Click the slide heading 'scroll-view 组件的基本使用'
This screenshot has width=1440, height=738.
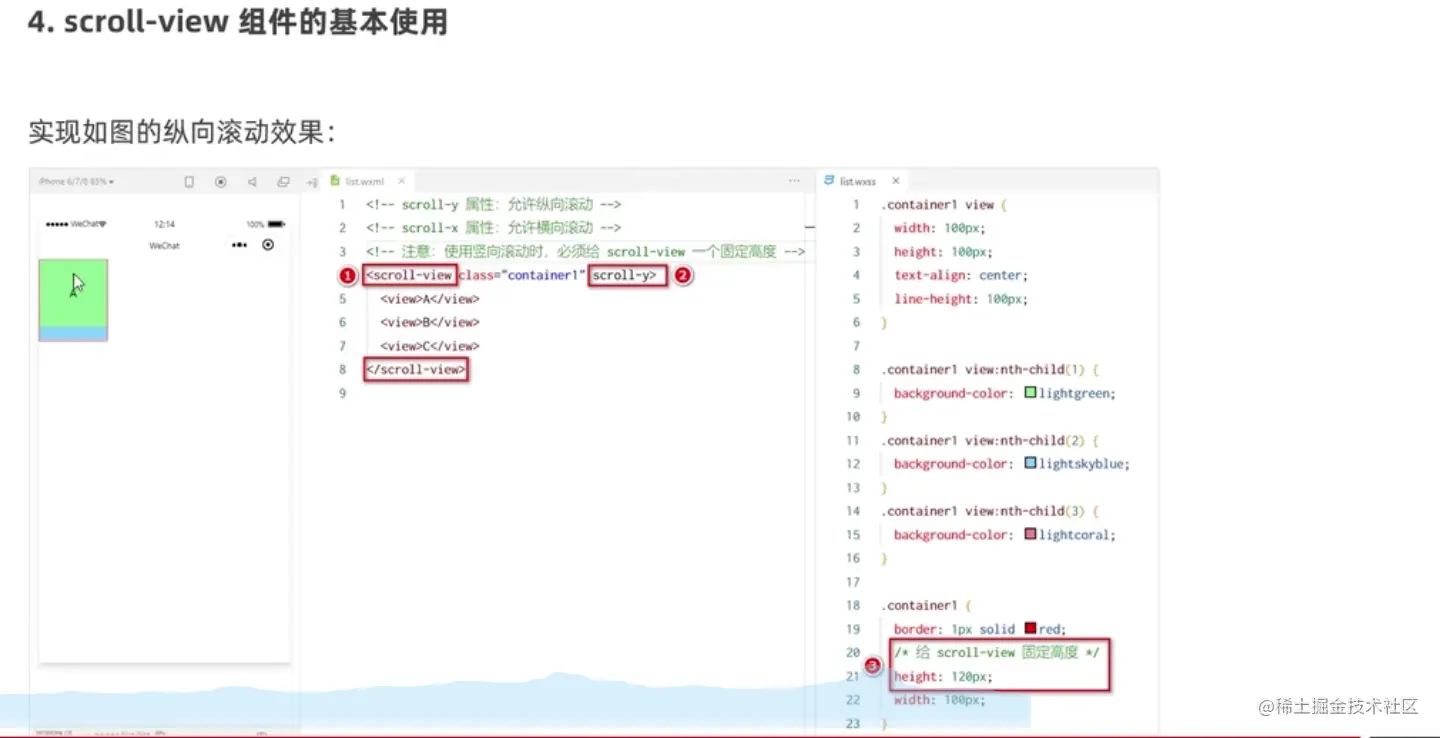click(x=255, y=22)
